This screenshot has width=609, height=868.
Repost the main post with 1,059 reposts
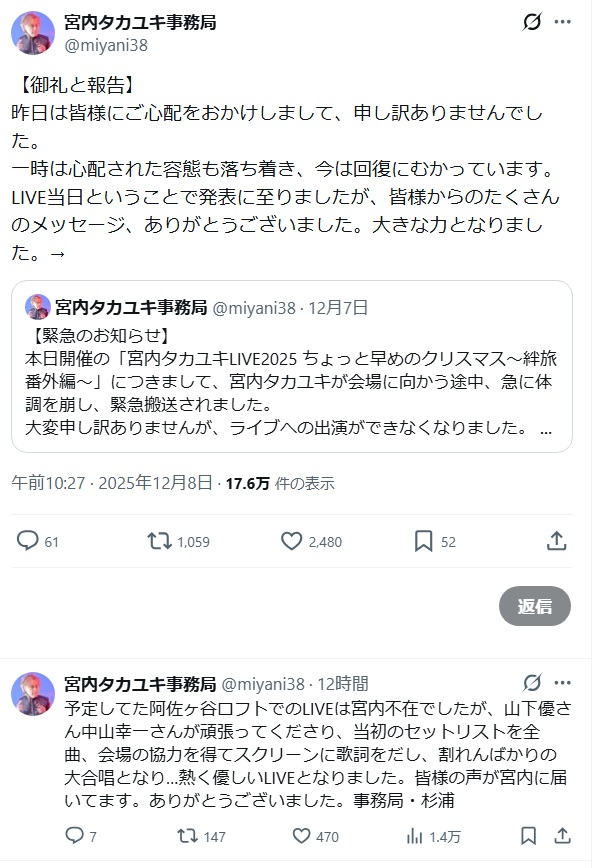point(159,541)
